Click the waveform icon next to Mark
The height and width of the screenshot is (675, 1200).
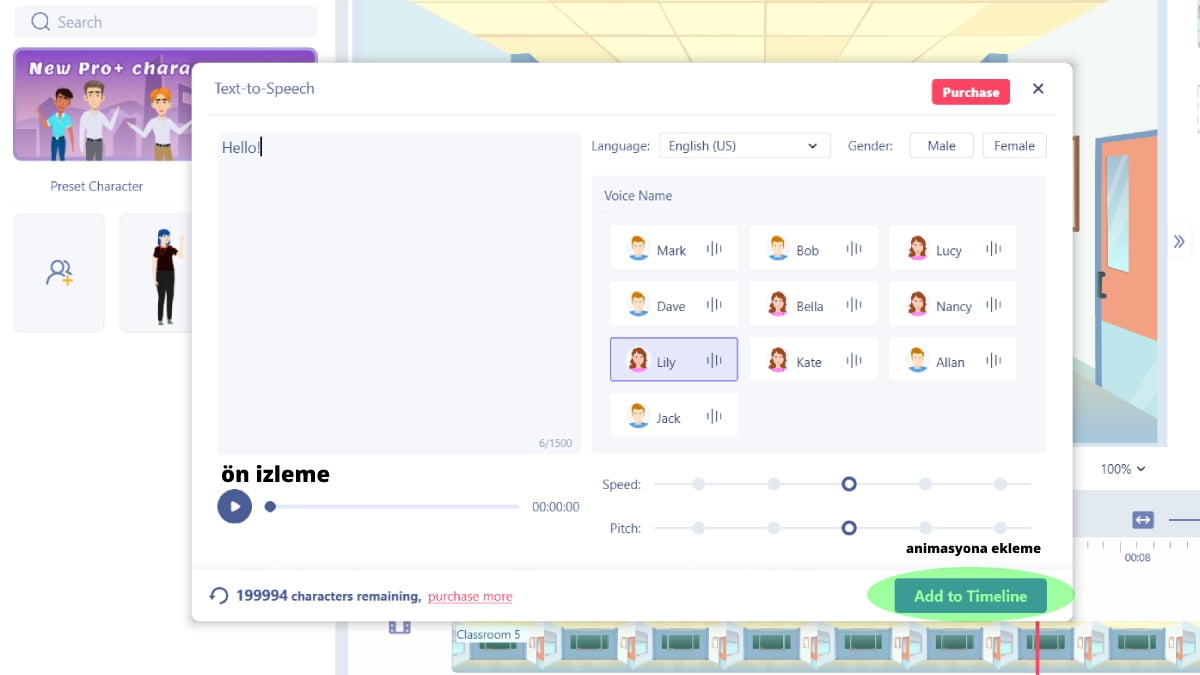(714, 249)
